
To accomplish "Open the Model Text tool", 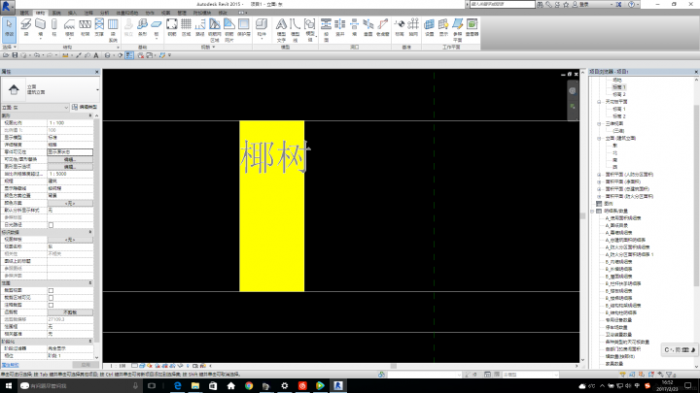I will click(x=281, y=30).
